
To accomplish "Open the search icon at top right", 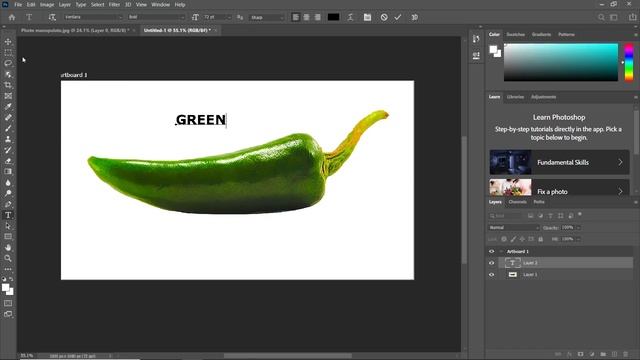I will point(601,17).
